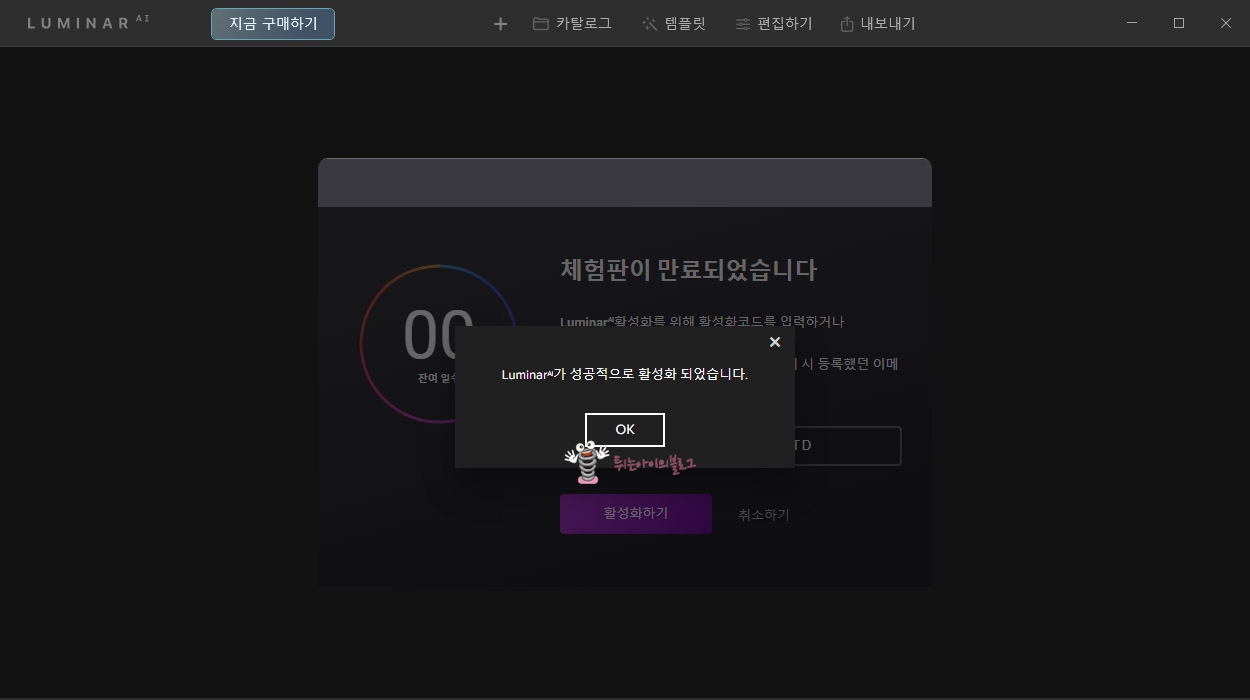Minimize the Luminar AI window
The image size is (1250, 700).
point(1132,23)
